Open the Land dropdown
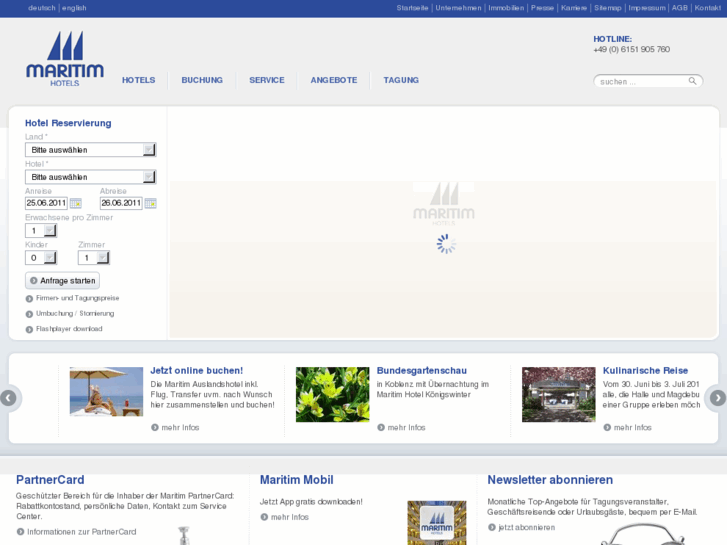727x545 pixels. (x=90, y=150)
